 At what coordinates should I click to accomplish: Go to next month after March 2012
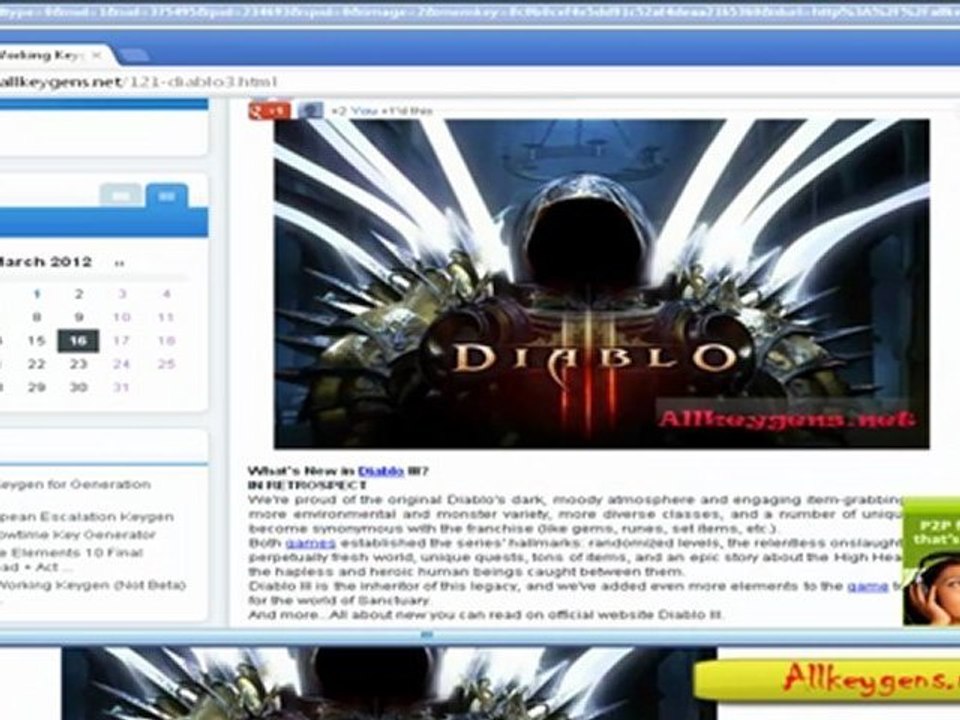tap(119, 263)
